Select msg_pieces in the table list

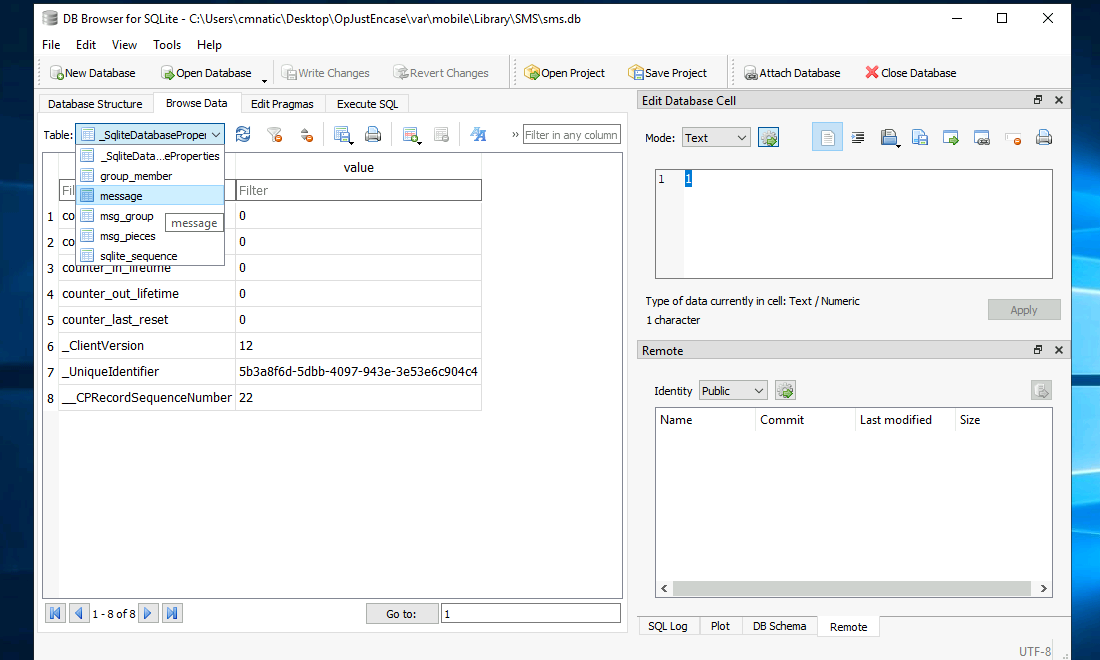(151, 236)
